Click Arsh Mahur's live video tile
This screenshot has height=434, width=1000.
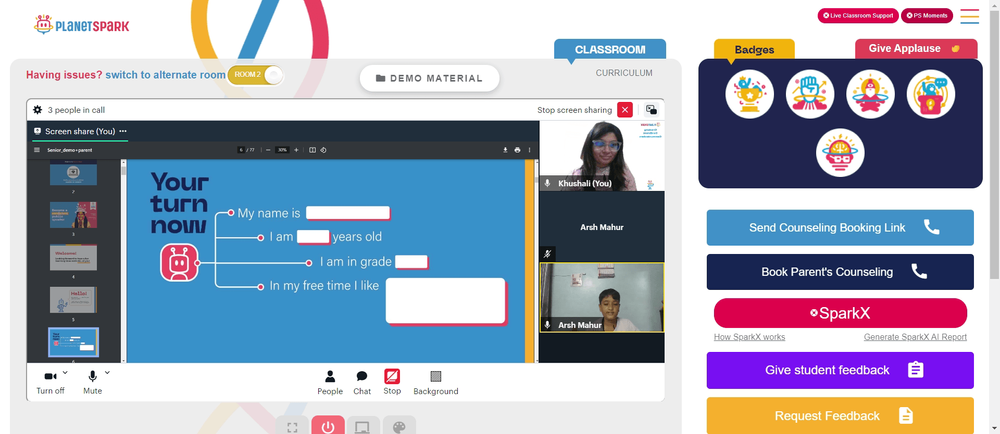[602, 298]
